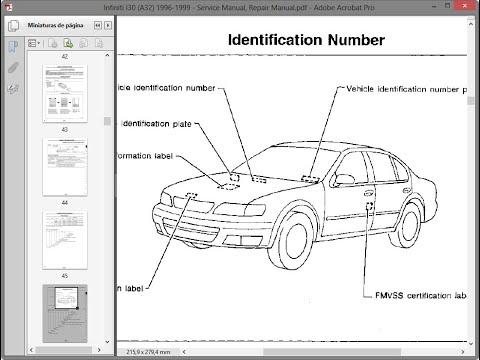Open the Bookmarks panel

click(x=13, y=47)
